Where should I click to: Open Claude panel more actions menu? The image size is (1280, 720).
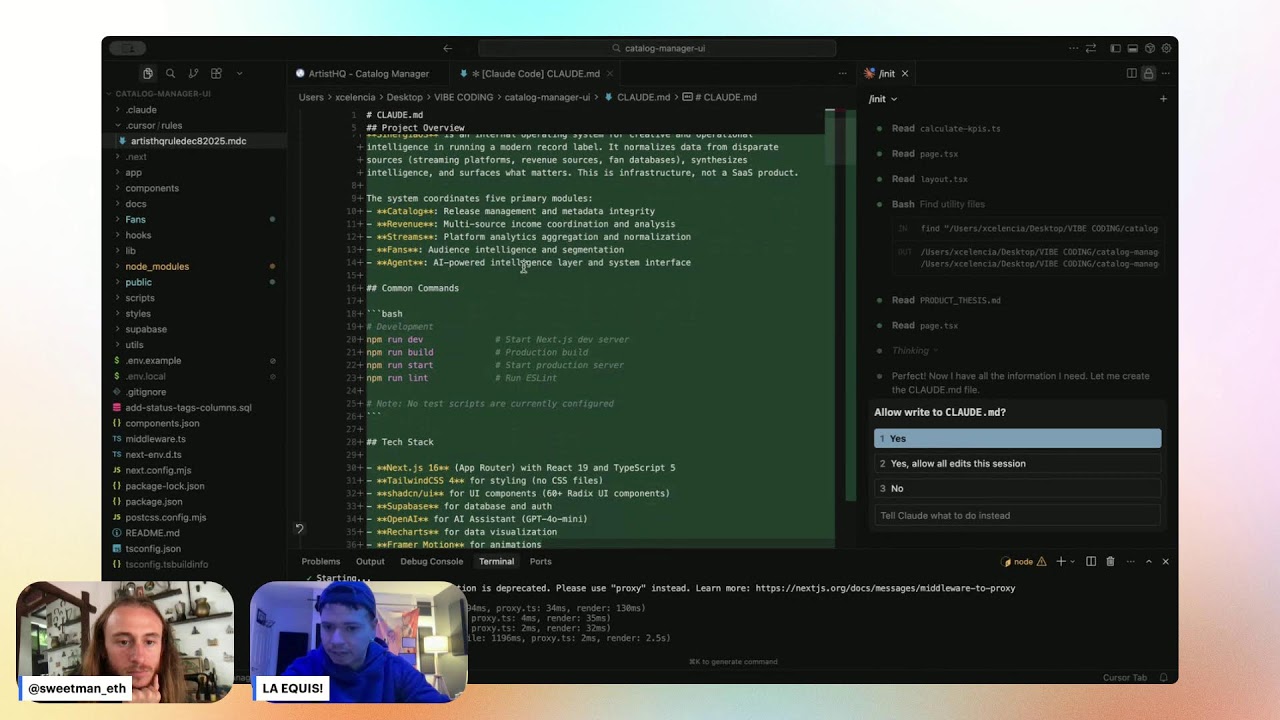[x=1165, y=73]
